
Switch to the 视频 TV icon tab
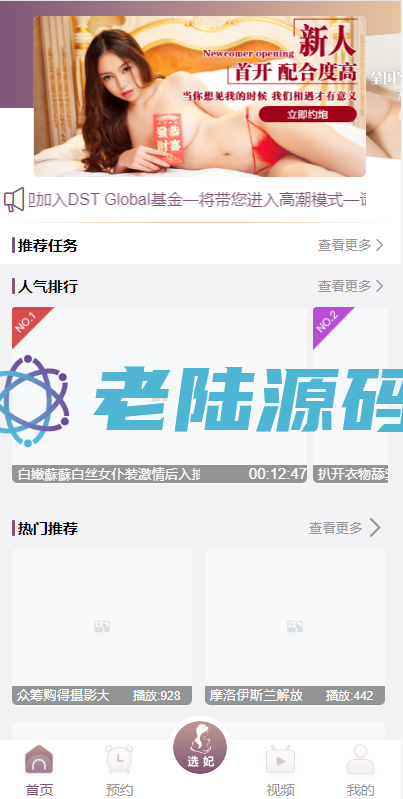[x=280, y=759]
